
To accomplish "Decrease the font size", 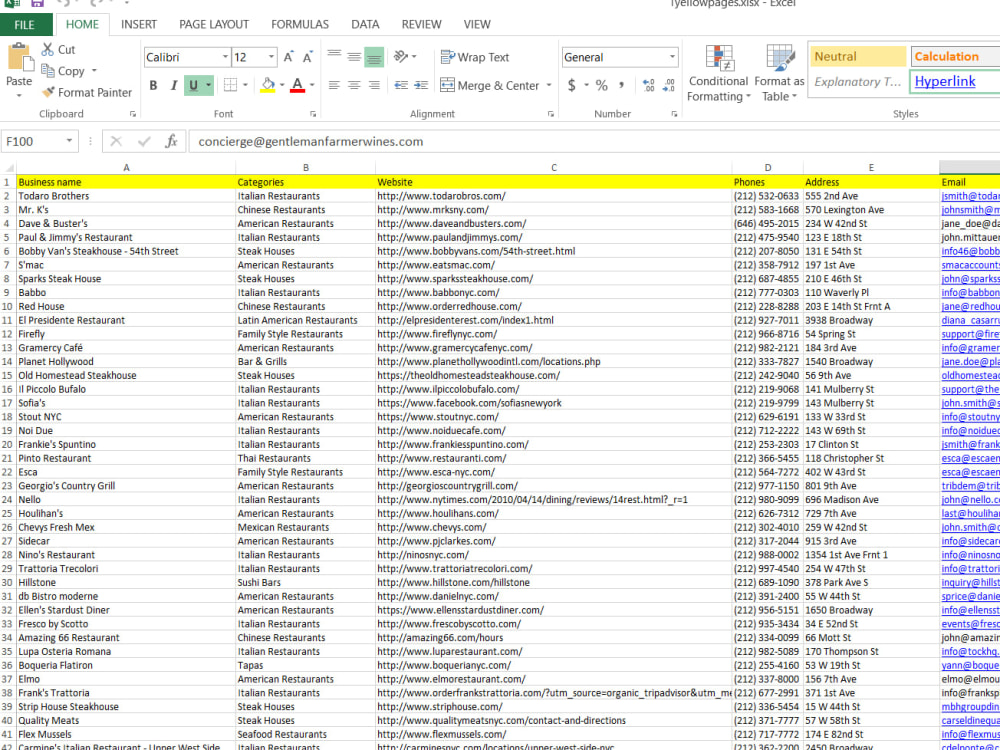I will coord(308,57).
